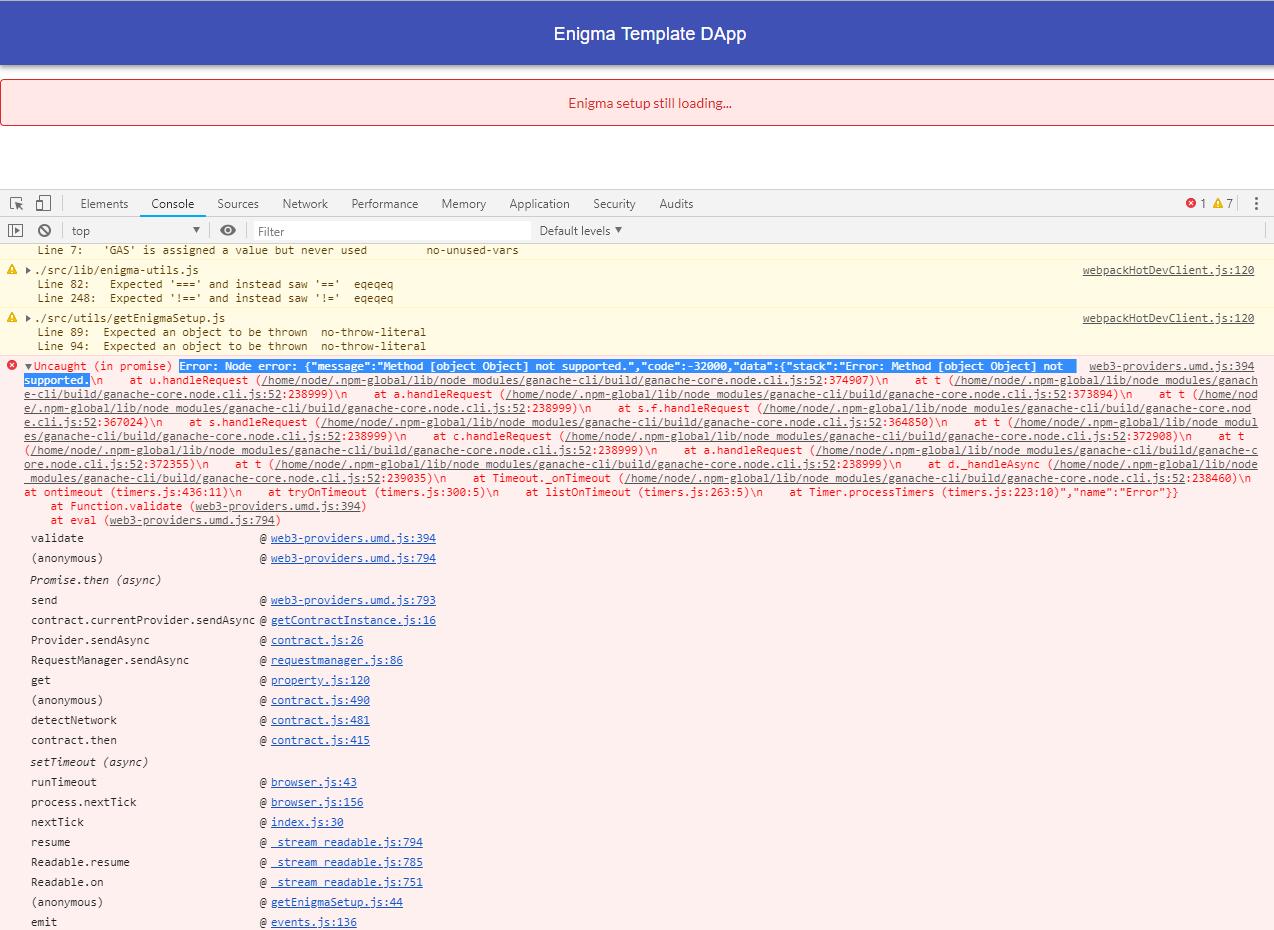The height and width of the screenshot is (930, 1274).
Task: Click the console Filter input field
Action: 390,230
